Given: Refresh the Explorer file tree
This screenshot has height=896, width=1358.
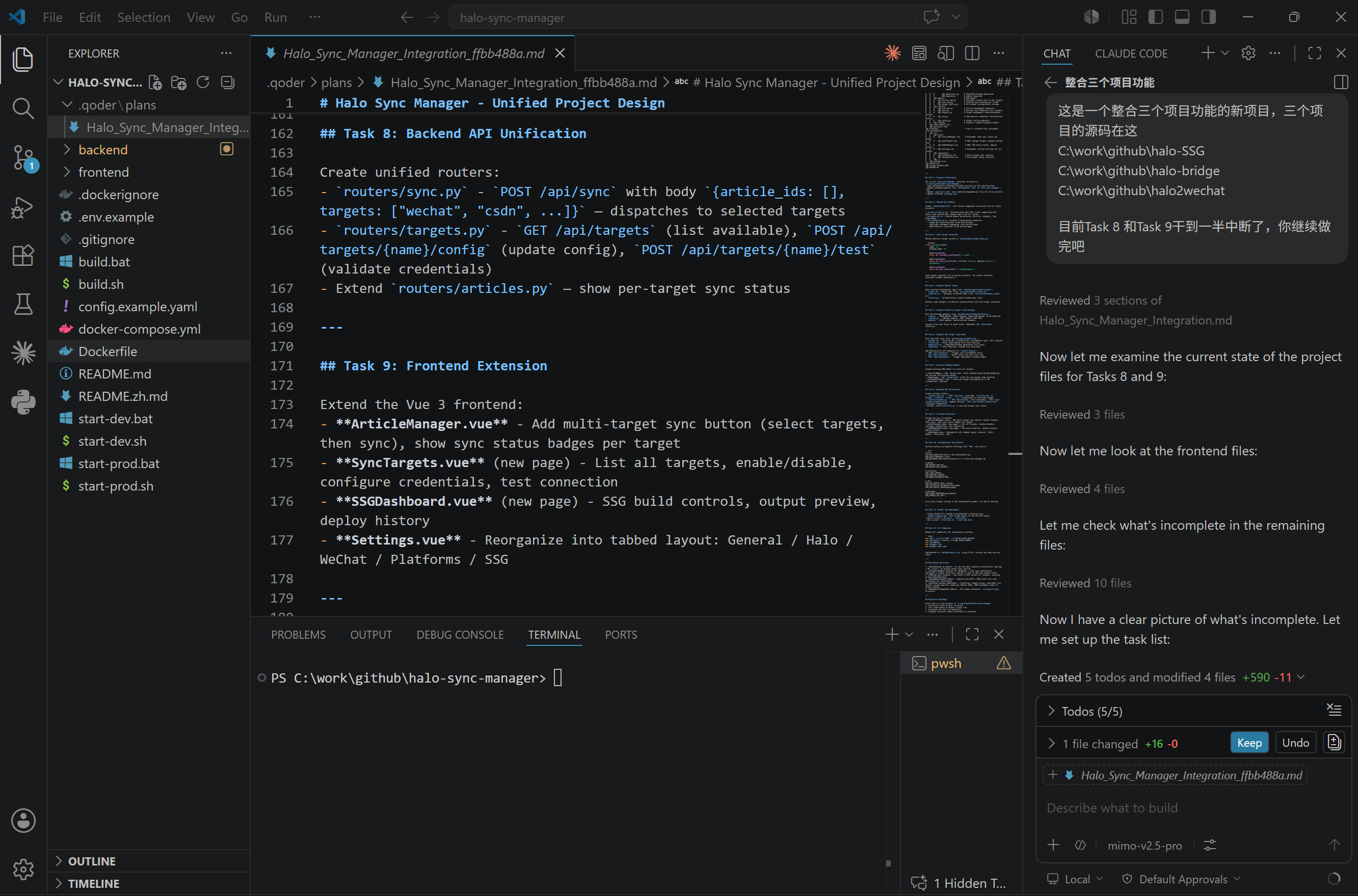Looking at the screenshot, I should [203, 83].
